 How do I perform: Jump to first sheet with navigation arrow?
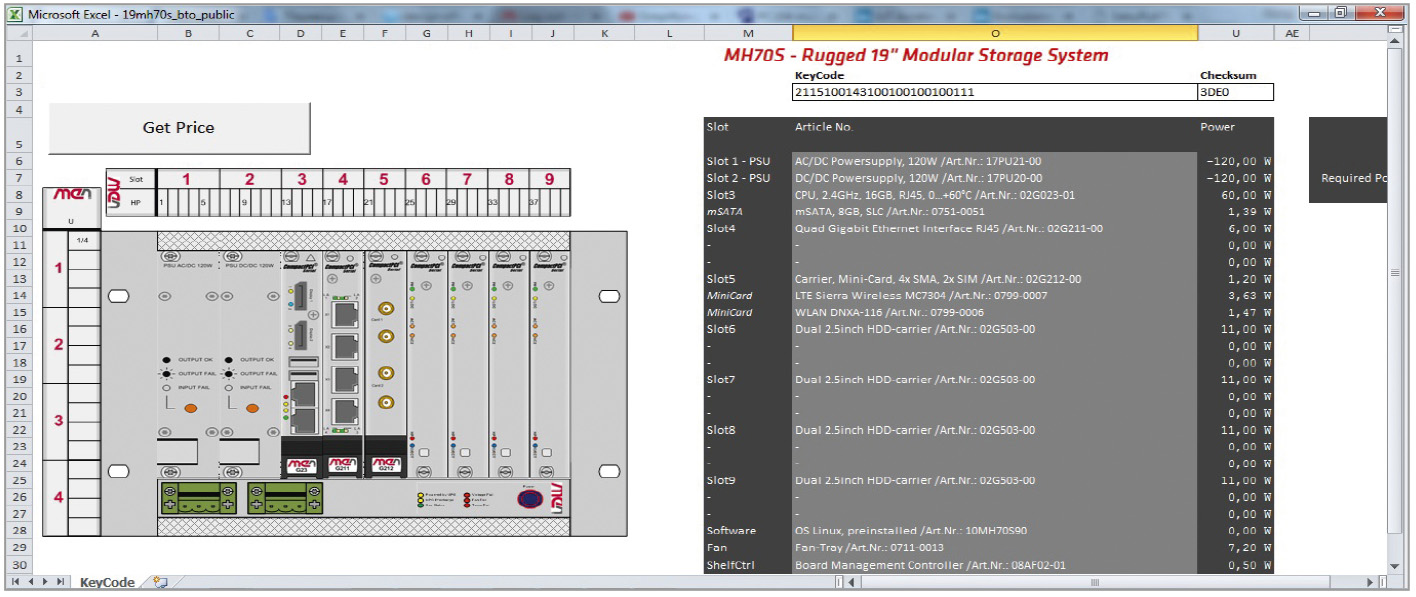tap(16, 582)
